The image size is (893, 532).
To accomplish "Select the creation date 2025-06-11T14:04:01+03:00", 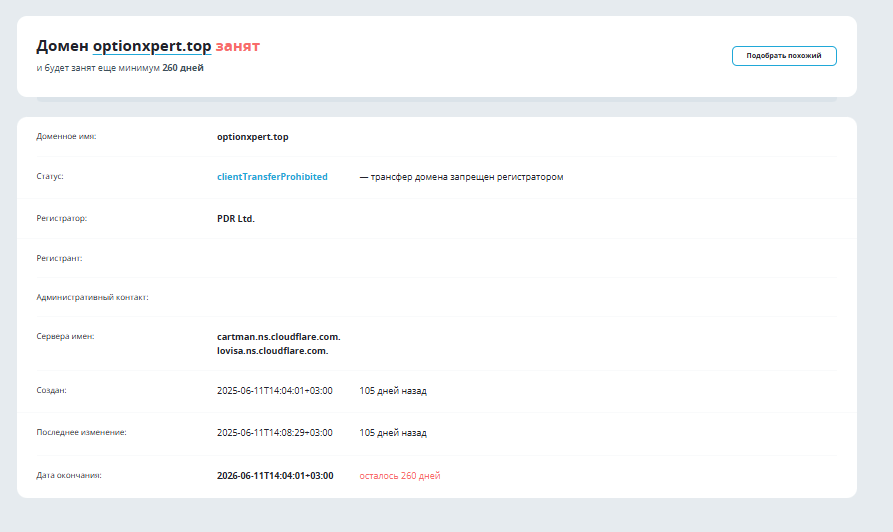I will pos(275,391).
